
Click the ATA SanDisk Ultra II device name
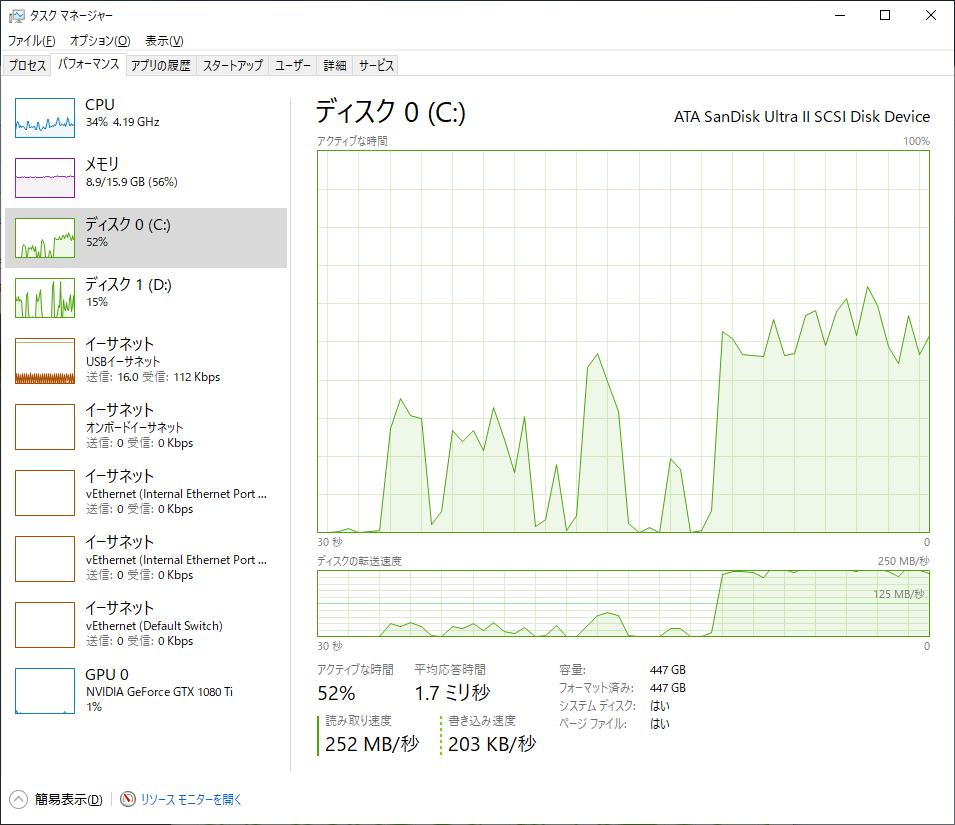point(802,116)
